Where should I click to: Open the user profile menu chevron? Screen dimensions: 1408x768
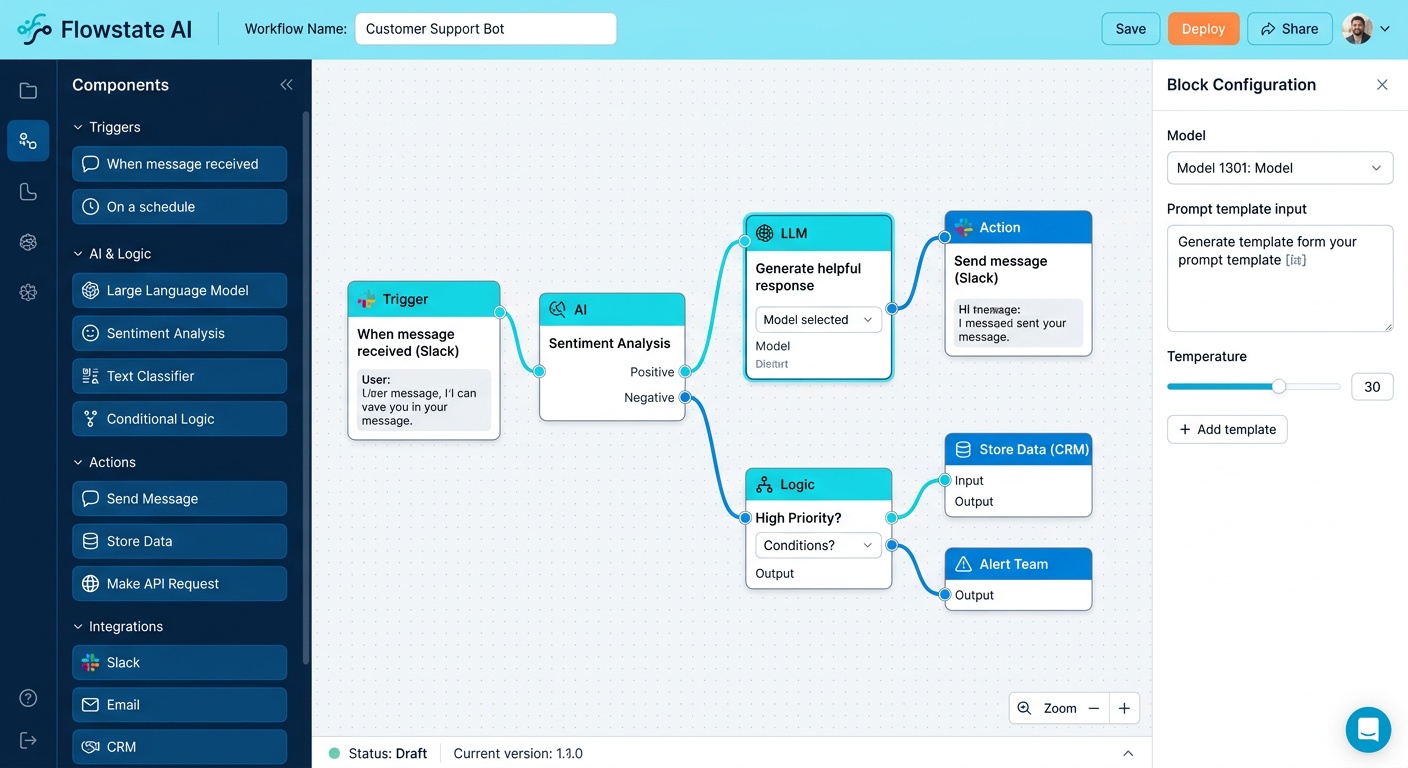point(1385,29)
